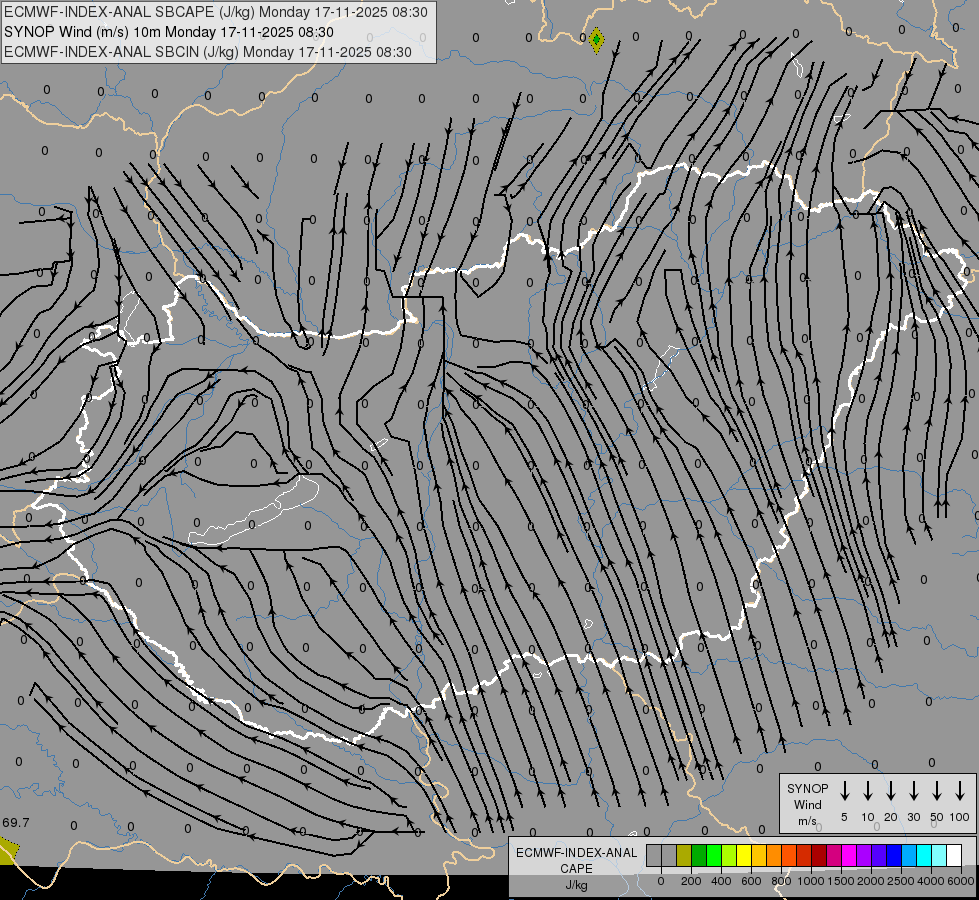Click the wind legend arrow above 100
Screen dimensions: 979x900
[x=960, y=791]
